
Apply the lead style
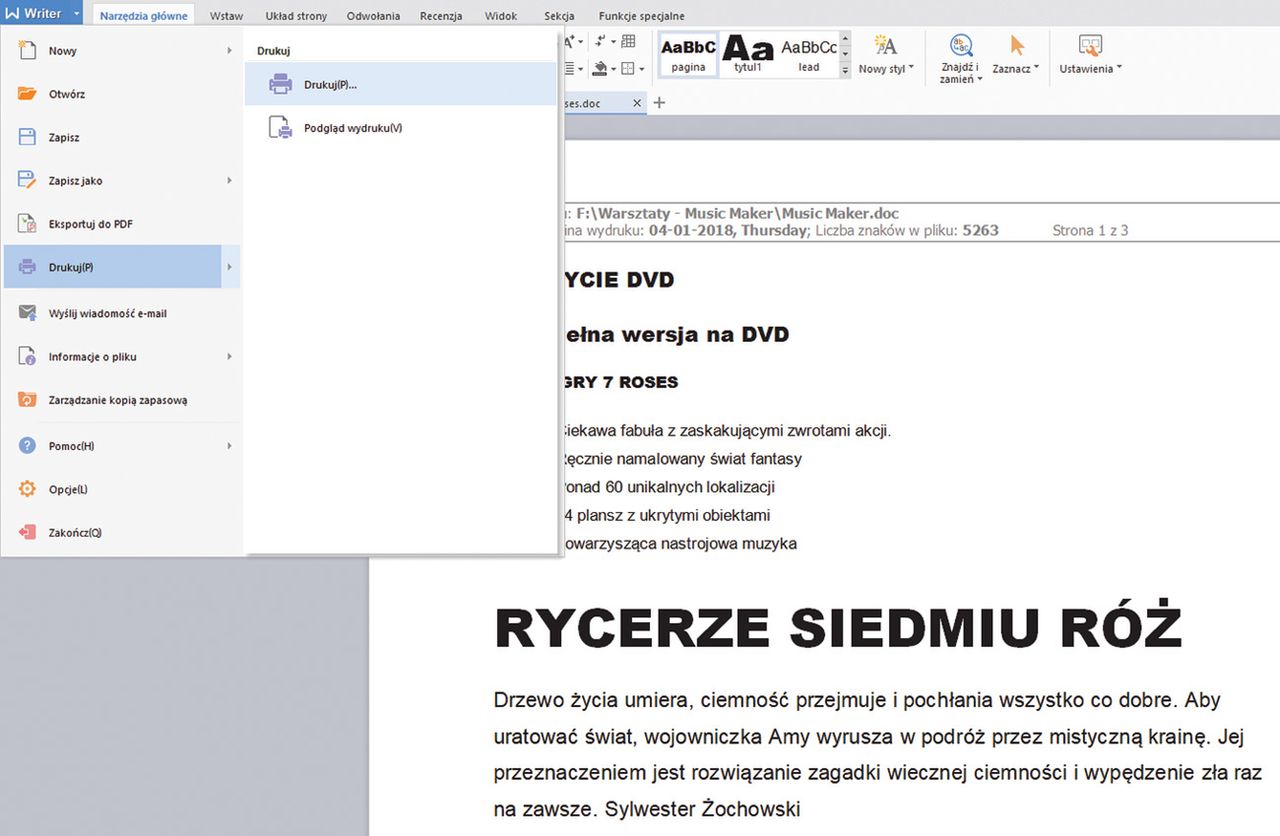pos(808,56)
